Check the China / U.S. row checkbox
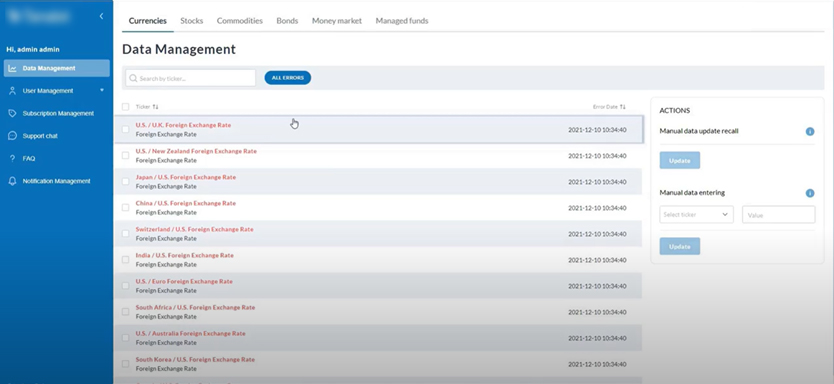The height and width of the screenshot is (384, 834). tap(126, 207)
